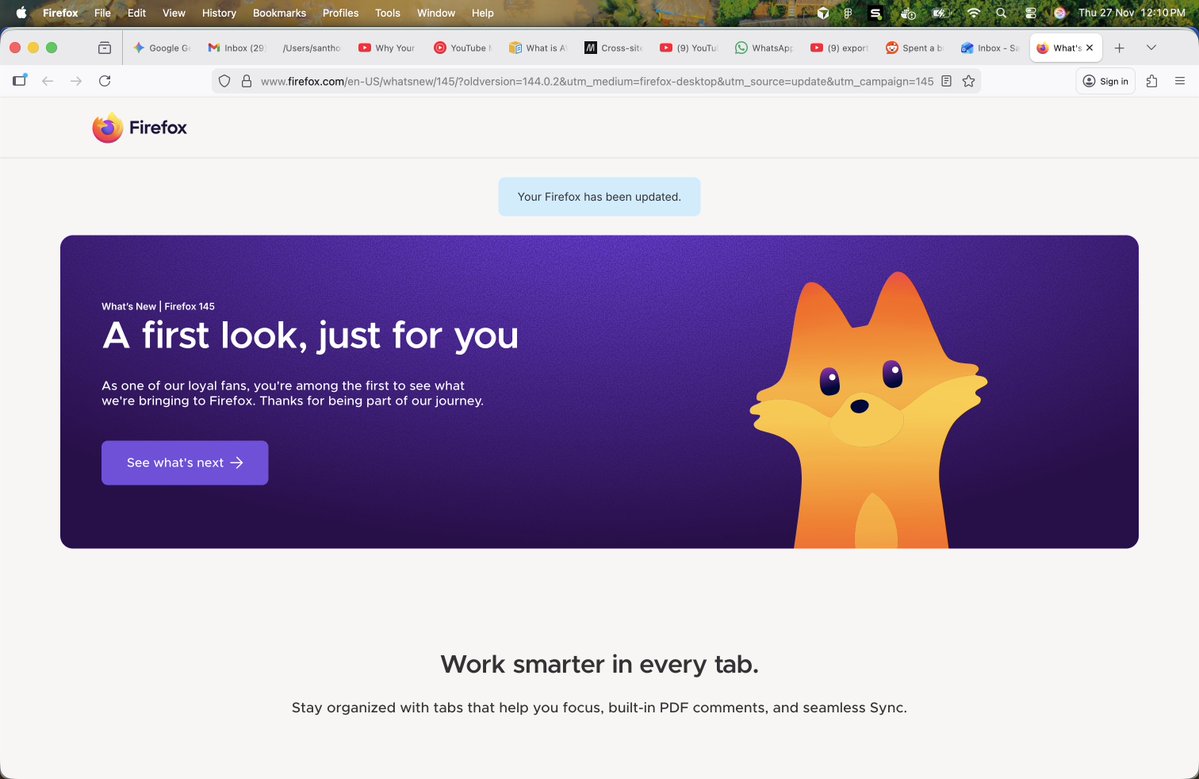Switch to the Gmail Inbox (29 tab
Screen dimensions: 1199x779
pos(236,47)
